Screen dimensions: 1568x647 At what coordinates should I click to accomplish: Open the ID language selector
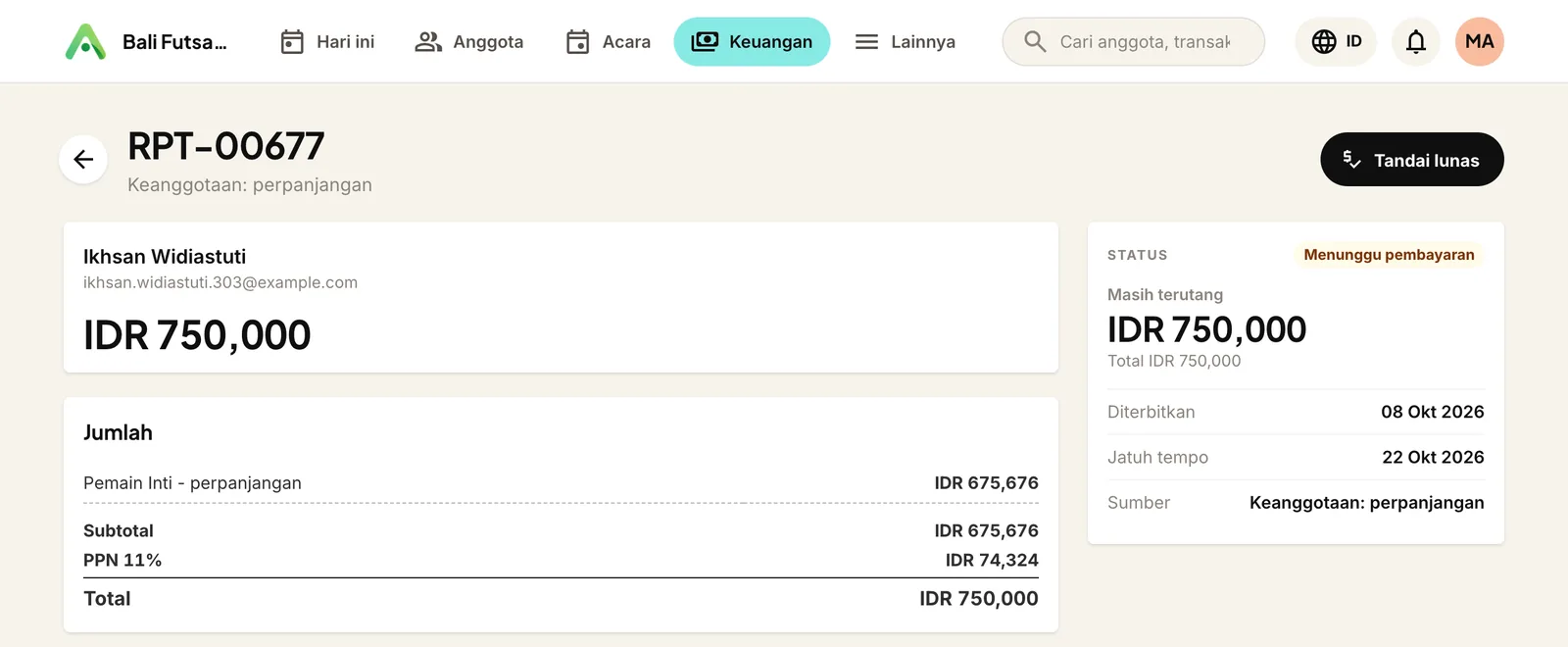(x=1336, y=42)
